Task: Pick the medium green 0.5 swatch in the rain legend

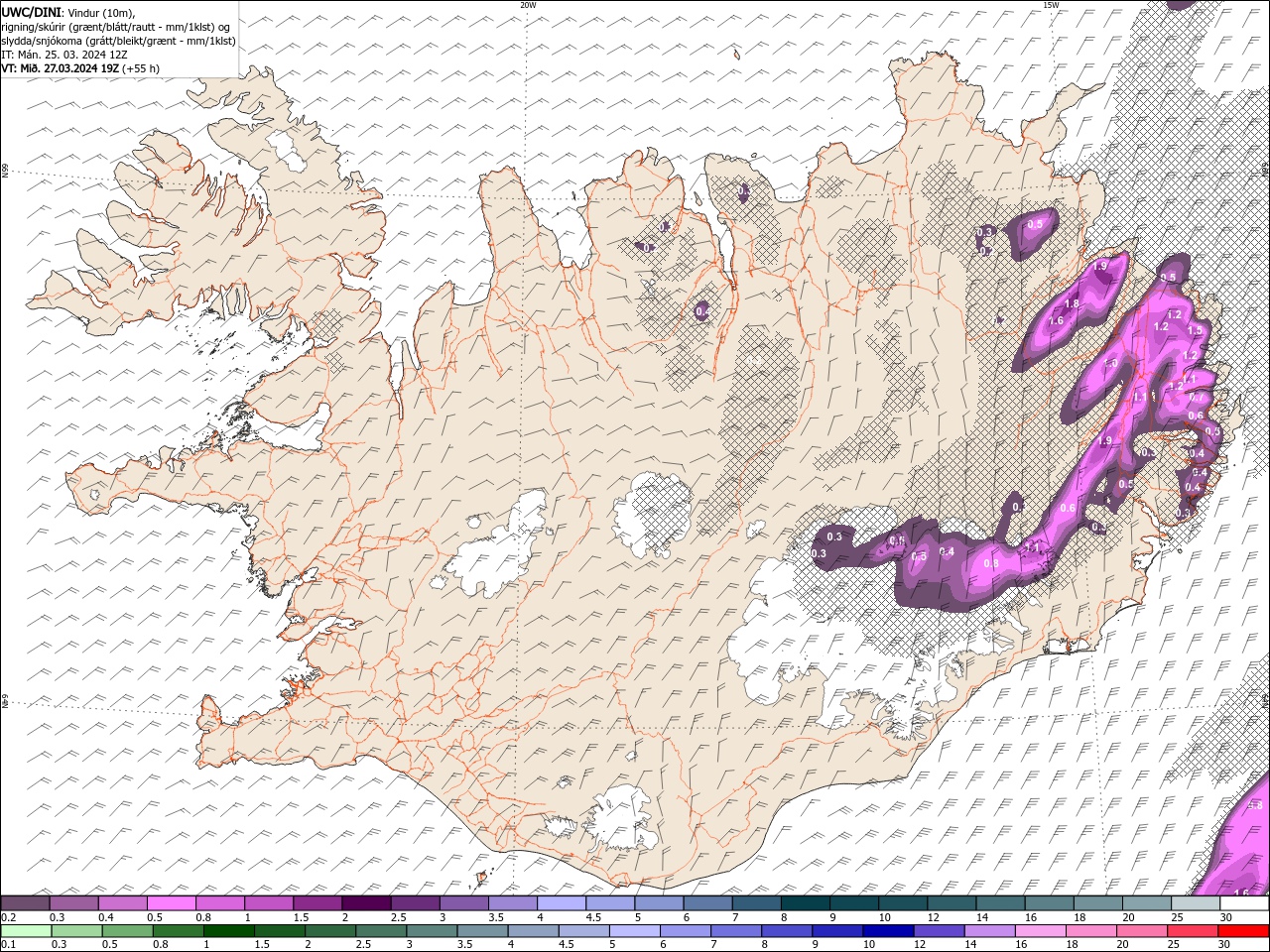Action: (127, 931)
